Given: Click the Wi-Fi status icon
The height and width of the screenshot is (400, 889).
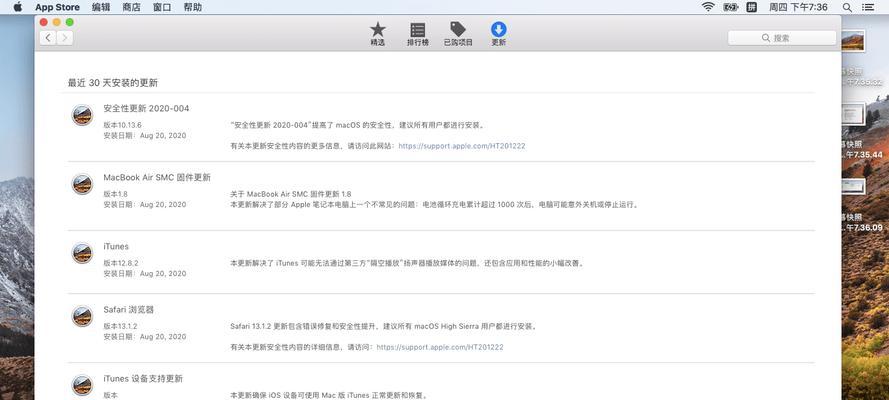Looking at the screenshot, I should 708,7.
